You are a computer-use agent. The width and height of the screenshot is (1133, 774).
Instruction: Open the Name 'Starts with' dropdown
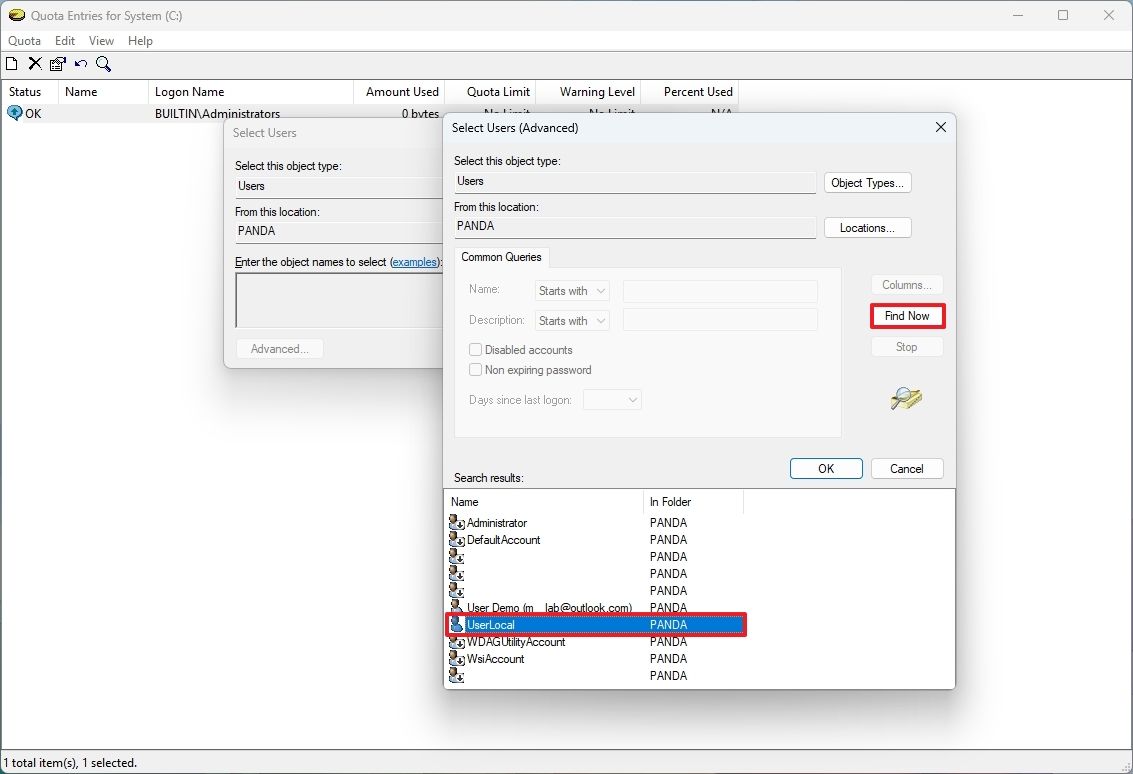[x=571, y=290]
